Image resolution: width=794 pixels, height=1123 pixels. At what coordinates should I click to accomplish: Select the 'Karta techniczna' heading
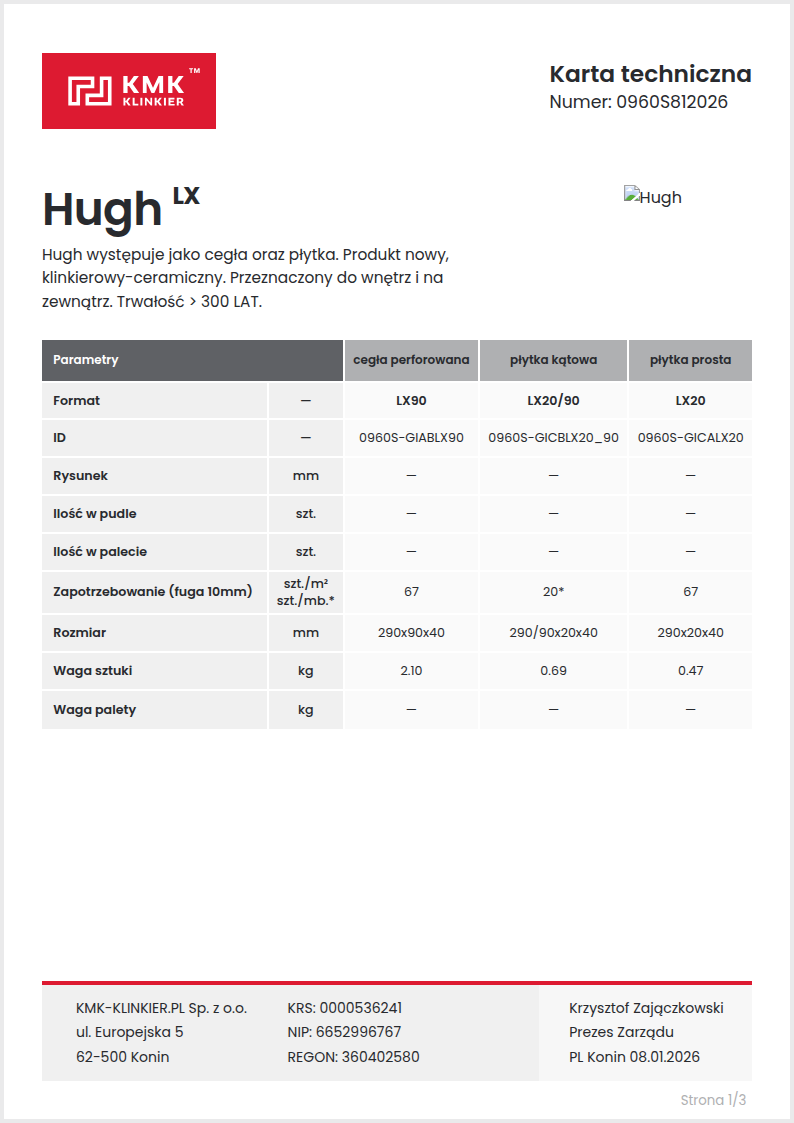tap(650, 74)
